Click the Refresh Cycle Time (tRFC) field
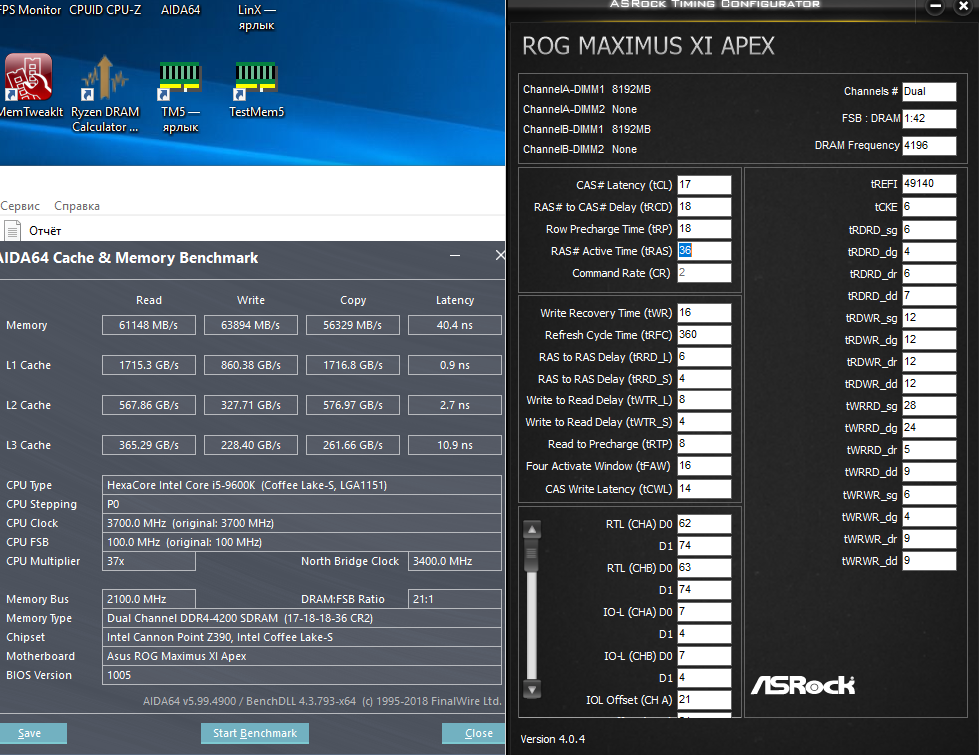This screenshot has width=979, height=755. 704,335
